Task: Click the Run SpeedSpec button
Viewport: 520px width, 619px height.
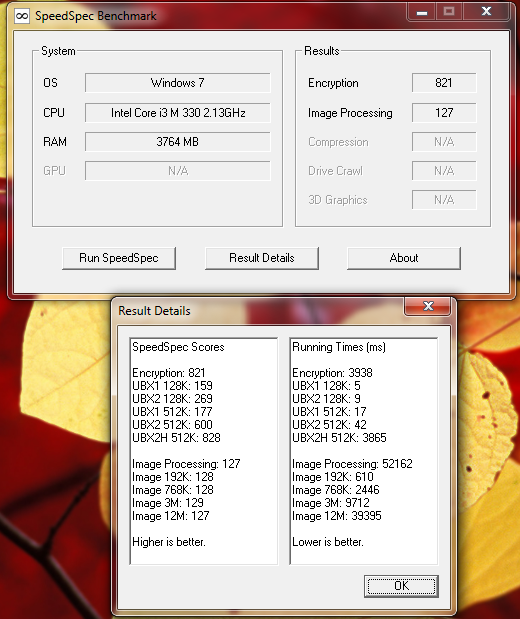Action: click(119, 258)
